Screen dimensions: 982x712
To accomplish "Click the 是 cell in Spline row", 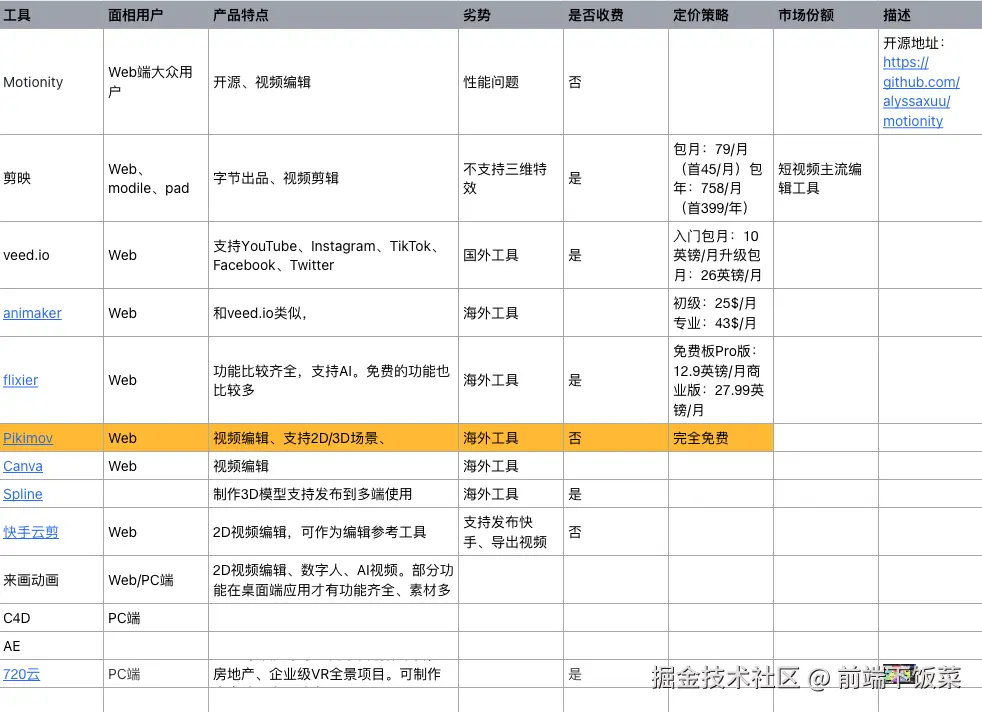I will pyautogui.click(x=616, y=494).
